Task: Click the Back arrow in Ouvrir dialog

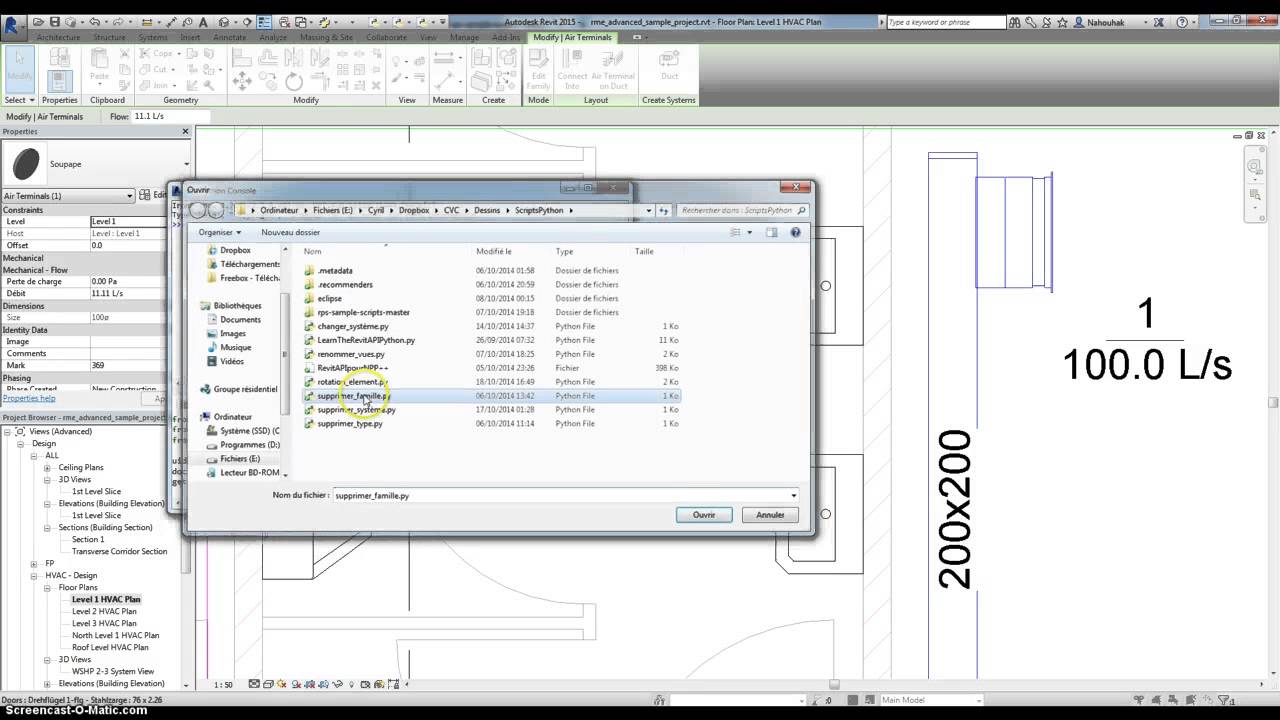Action: [198, 210]
